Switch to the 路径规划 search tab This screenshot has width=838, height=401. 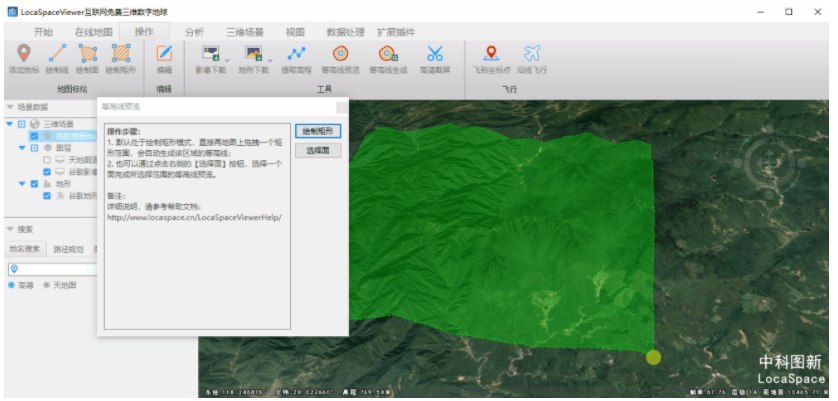68,249
